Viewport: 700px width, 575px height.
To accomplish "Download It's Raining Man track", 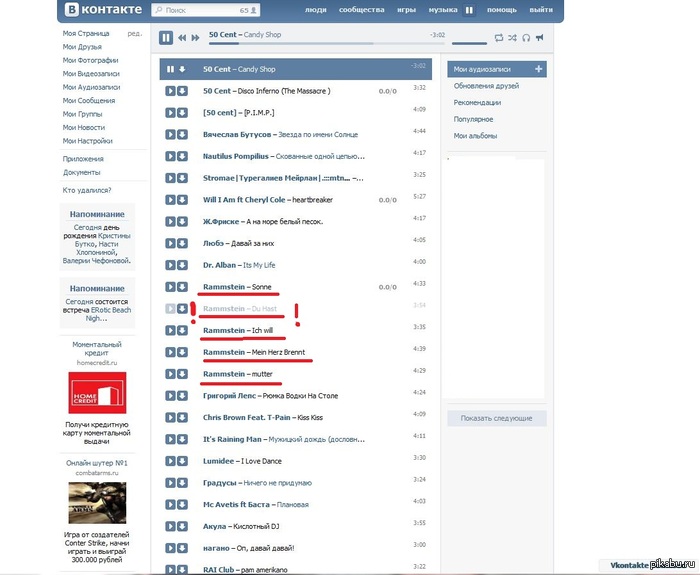I will click(182, 439).
